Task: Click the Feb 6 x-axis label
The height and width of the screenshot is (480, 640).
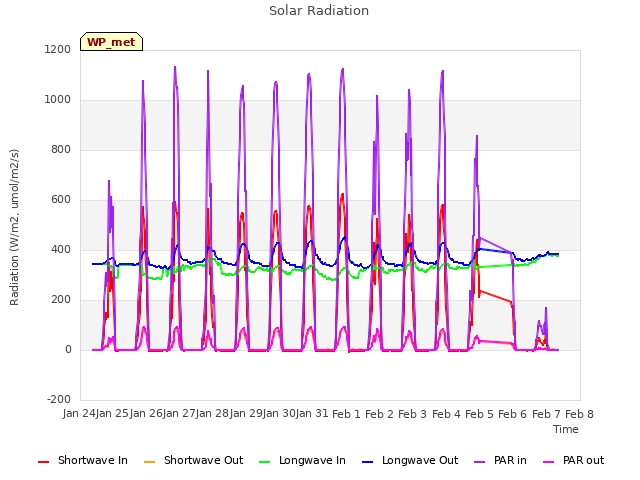Action: (x=513, y=414)
